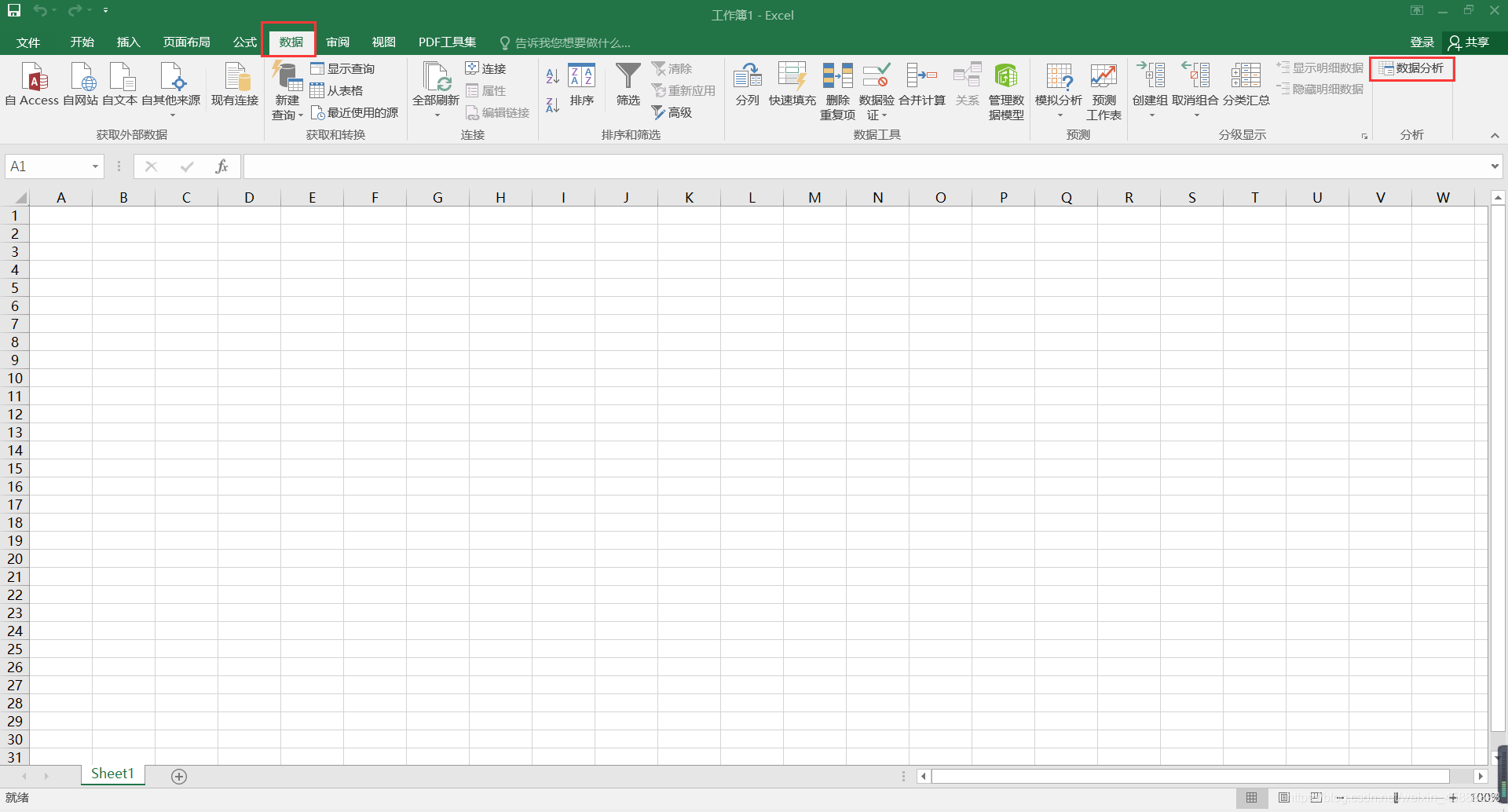
Task: Click the 告诉我您想要做什么 search box
Action: tap(565, 43)
